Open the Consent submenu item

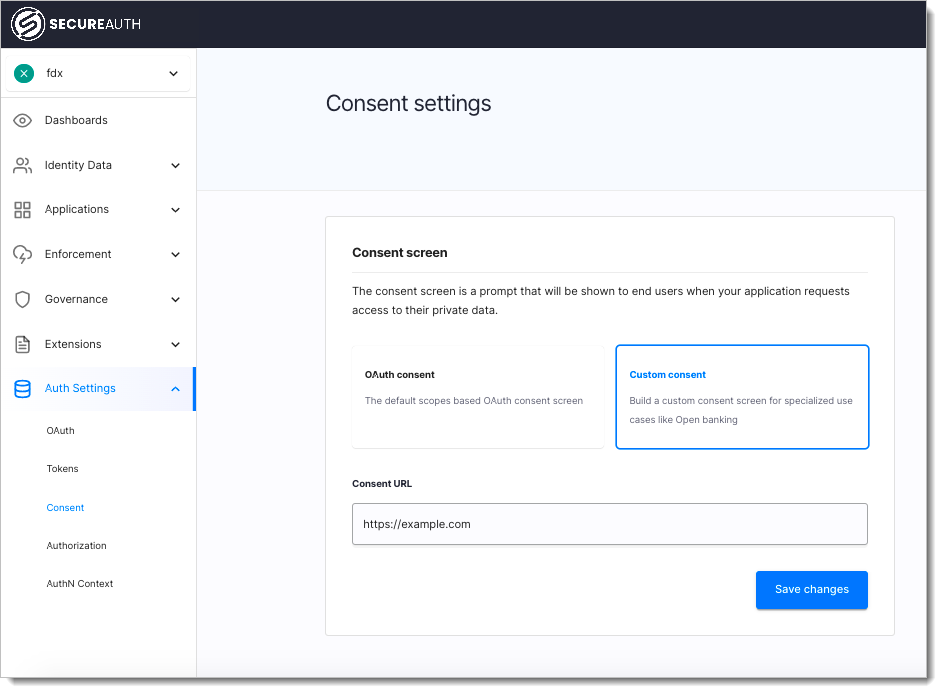[x=65, y=507]
